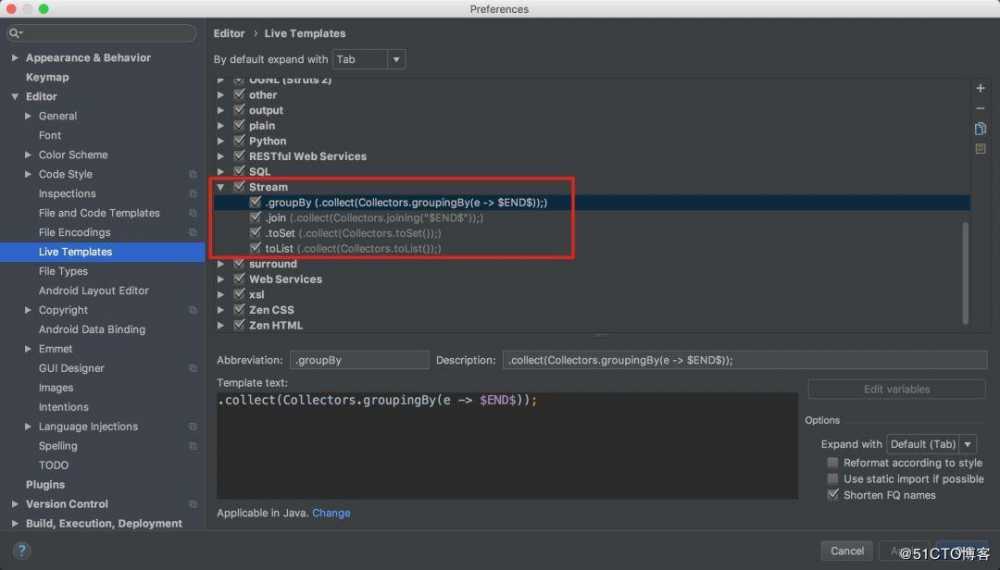The image size is (1000, 570).
Task: Toggle the Stream group checkbox
Action: point(239,186)
